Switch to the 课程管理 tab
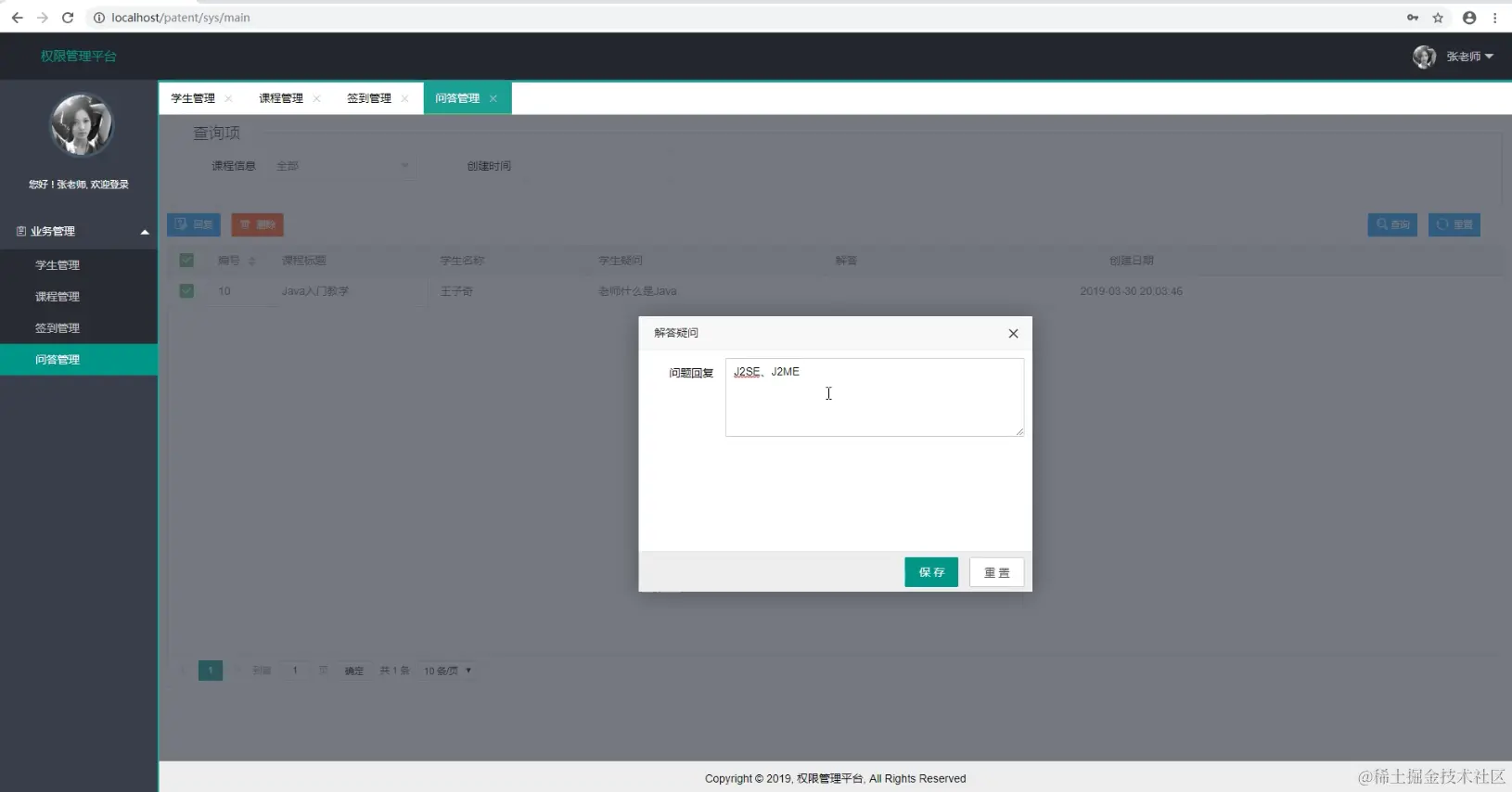Image resolution: width=1512 pixels, height=792 pixels. pos(281,98)
